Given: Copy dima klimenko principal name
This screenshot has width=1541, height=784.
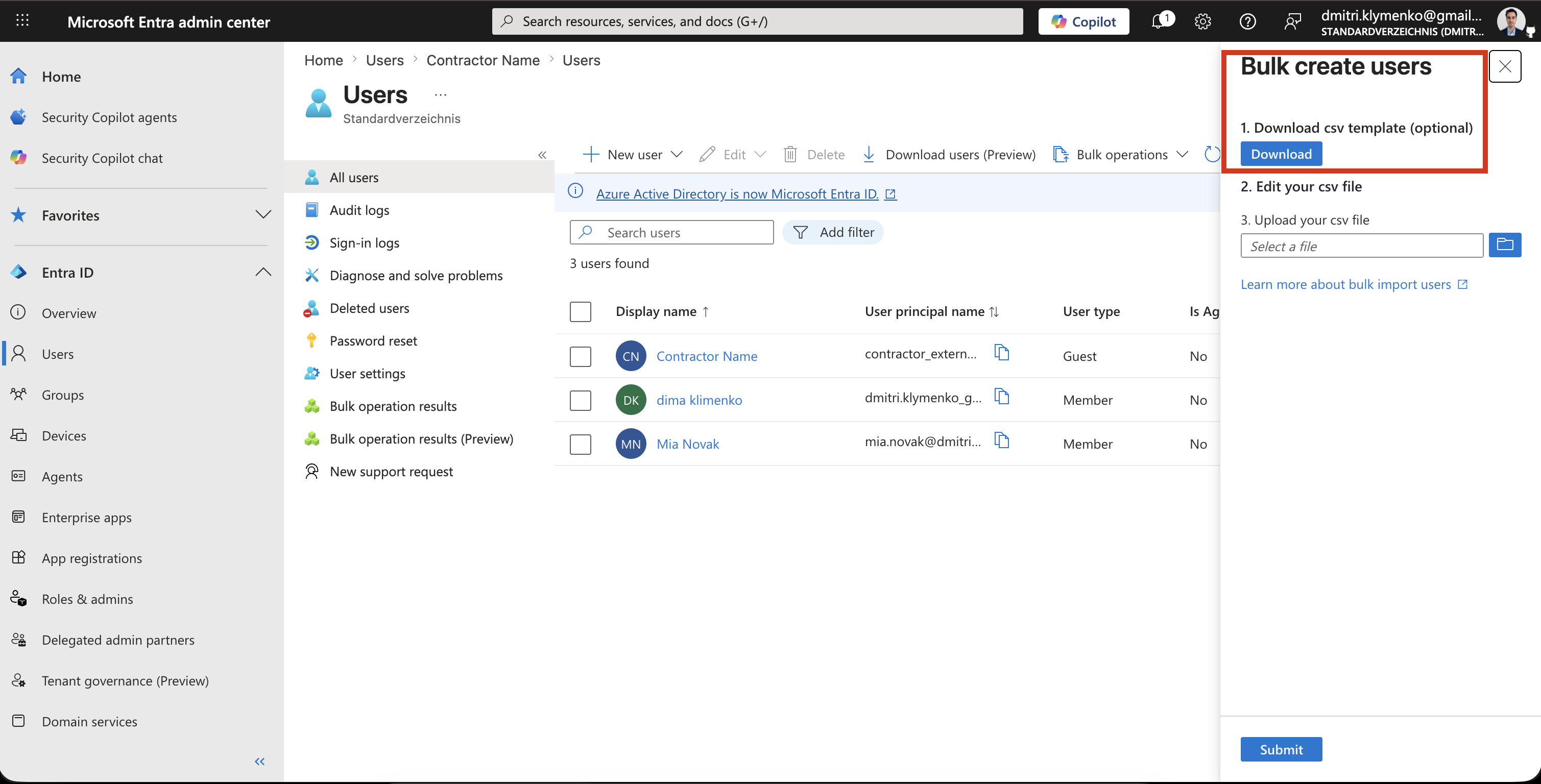Looking at the screenshot, I should [x=1001, y=397].
